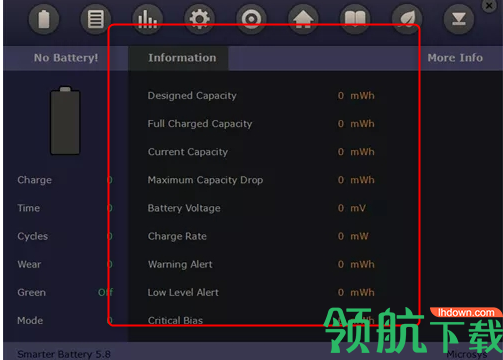Click the Smarter Battery 5.8 status text

[64, 354]
